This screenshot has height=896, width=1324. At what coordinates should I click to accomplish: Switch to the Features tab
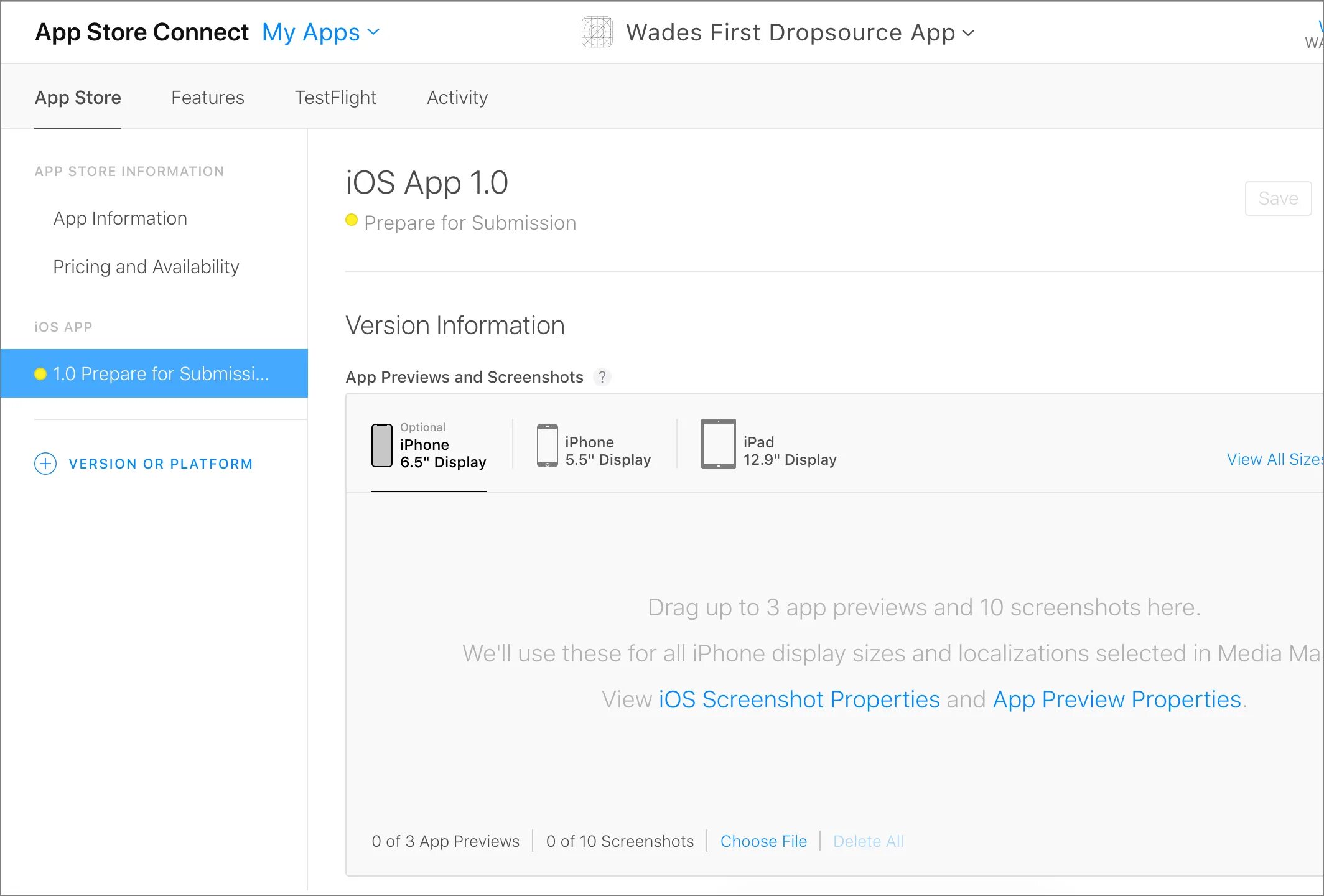pos(207,98)
